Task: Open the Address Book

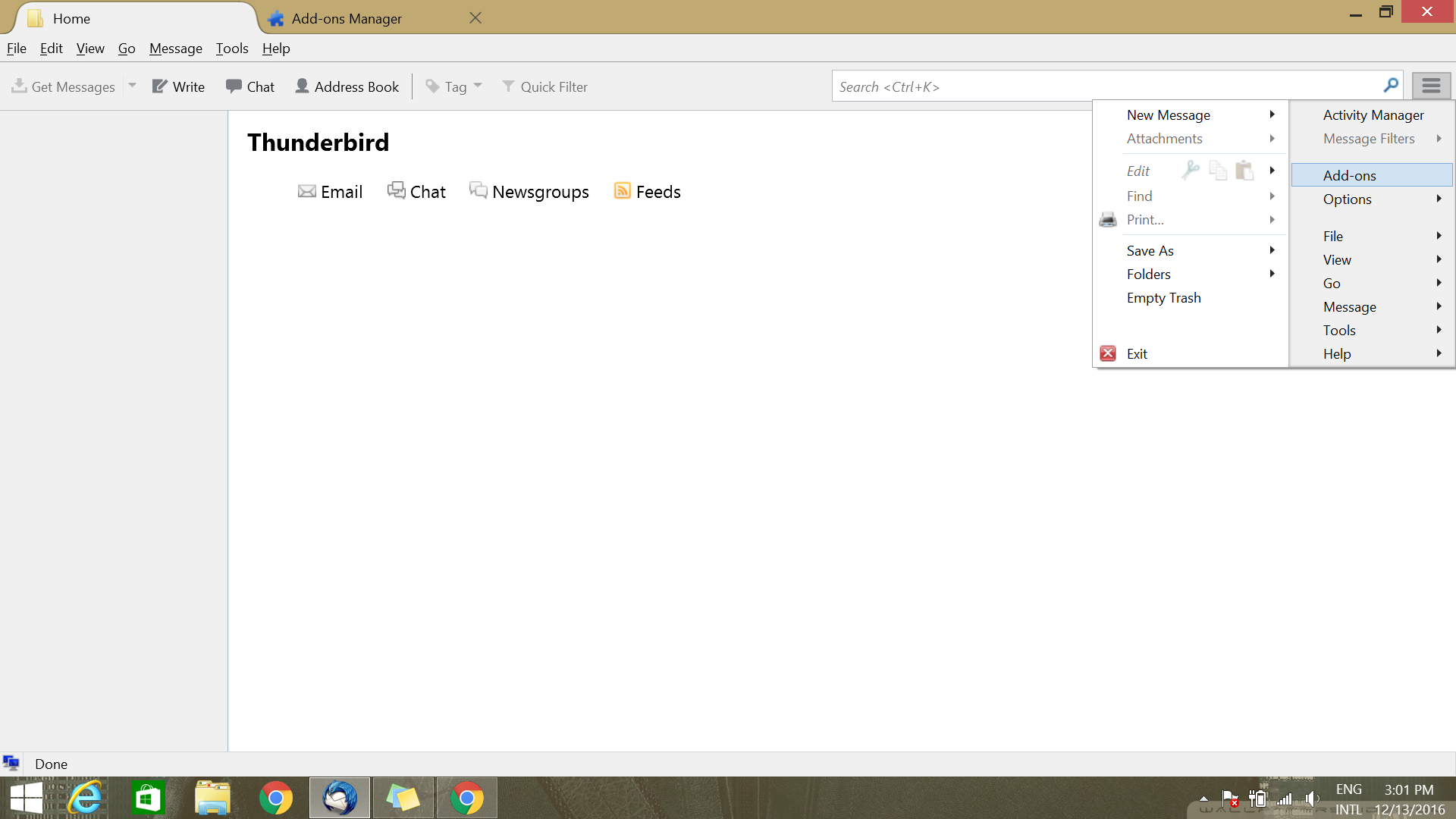Action: click(x=347, y=86)
